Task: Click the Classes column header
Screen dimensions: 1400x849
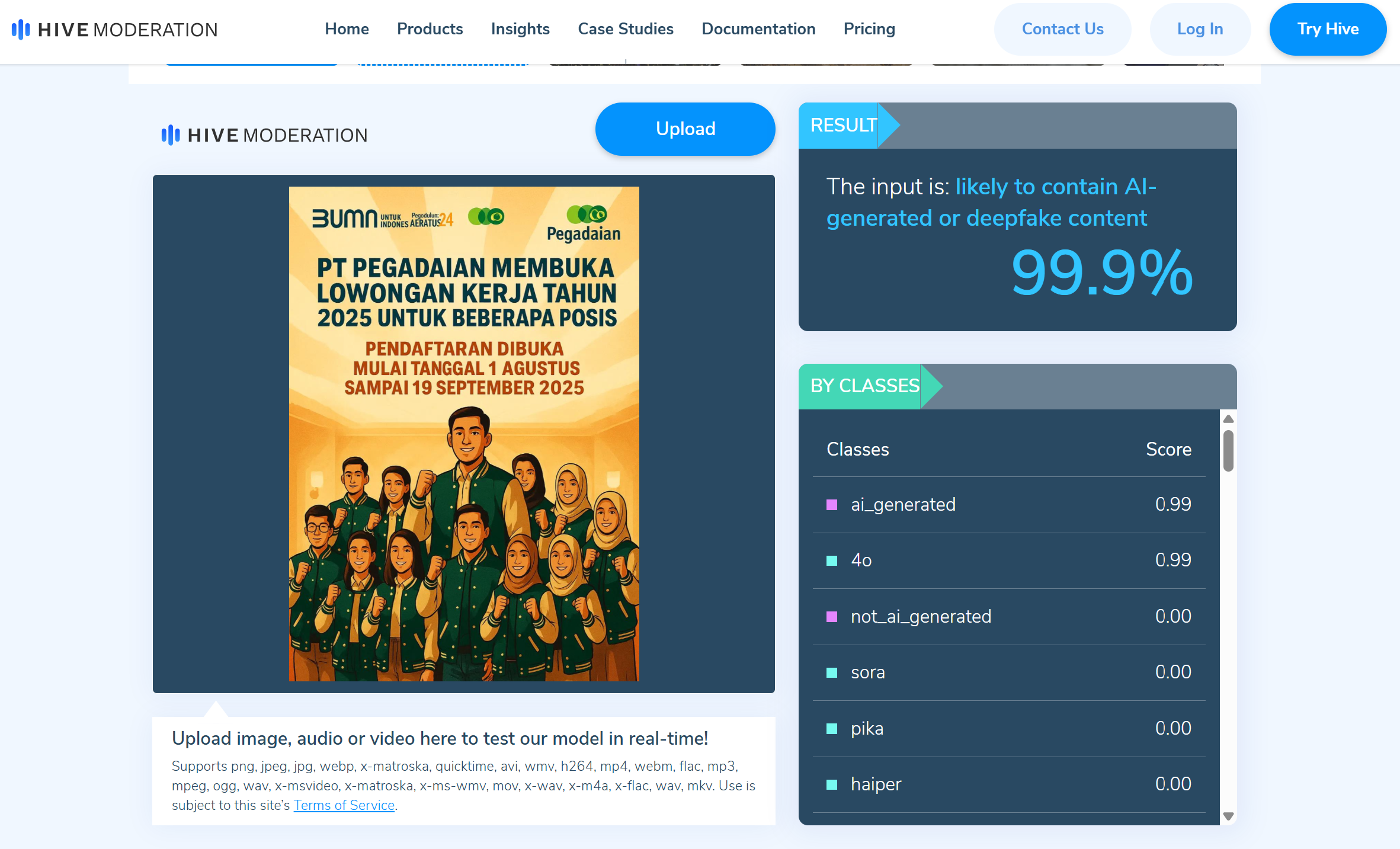Action: (x=857, y=449)
